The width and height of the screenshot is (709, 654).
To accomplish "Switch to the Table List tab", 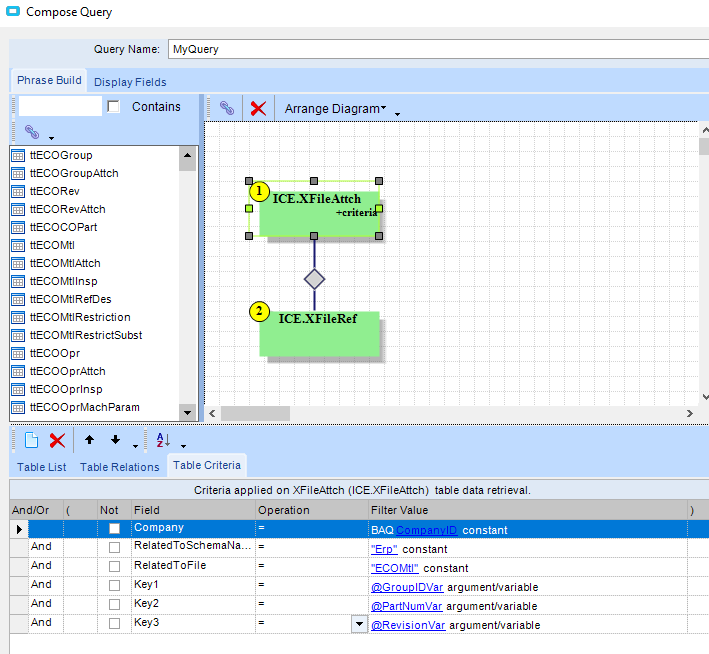I will point(42,467).
